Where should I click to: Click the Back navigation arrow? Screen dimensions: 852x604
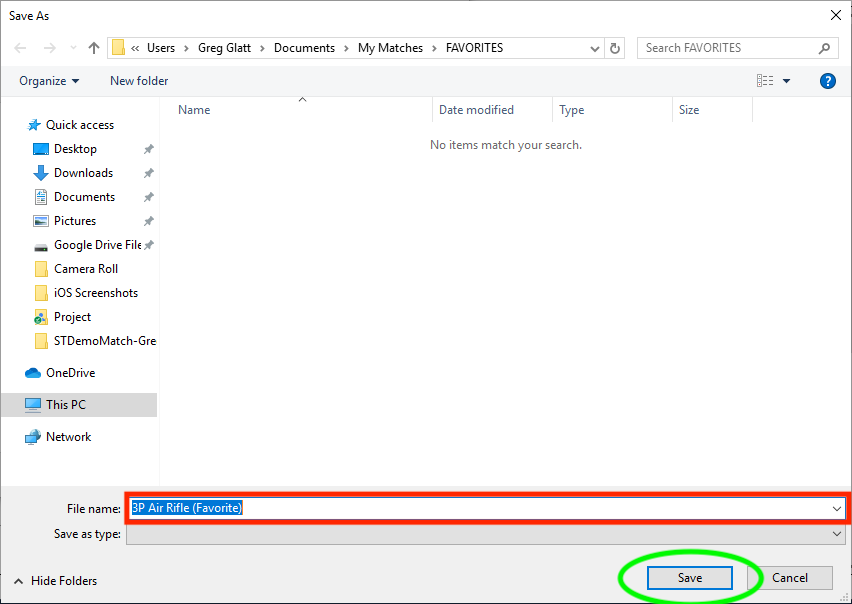pyautogui.click(x=20, y=48)
